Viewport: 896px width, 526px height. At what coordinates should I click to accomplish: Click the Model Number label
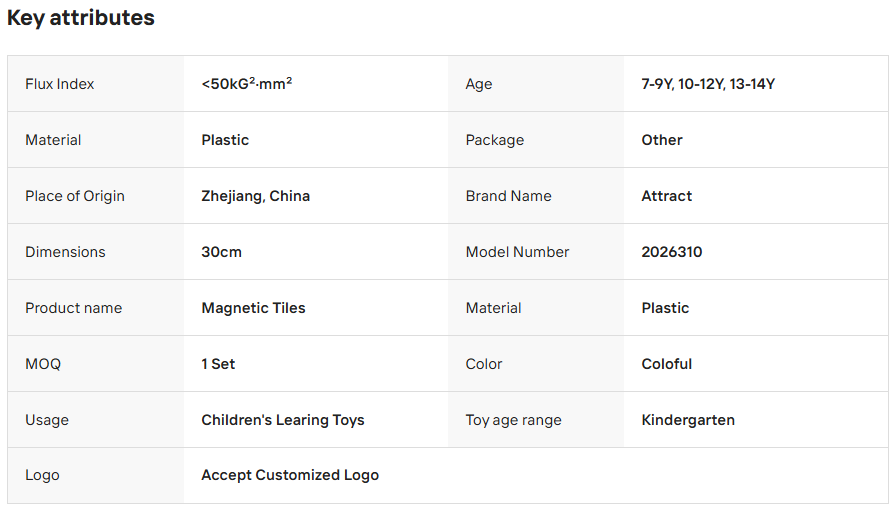click(517, 252)
